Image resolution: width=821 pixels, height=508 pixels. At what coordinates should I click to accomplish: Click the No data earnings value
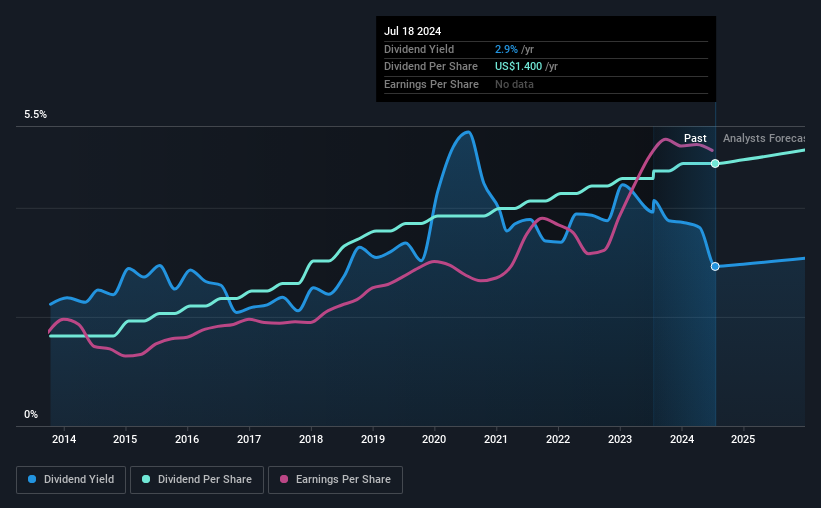pos(514,84)
